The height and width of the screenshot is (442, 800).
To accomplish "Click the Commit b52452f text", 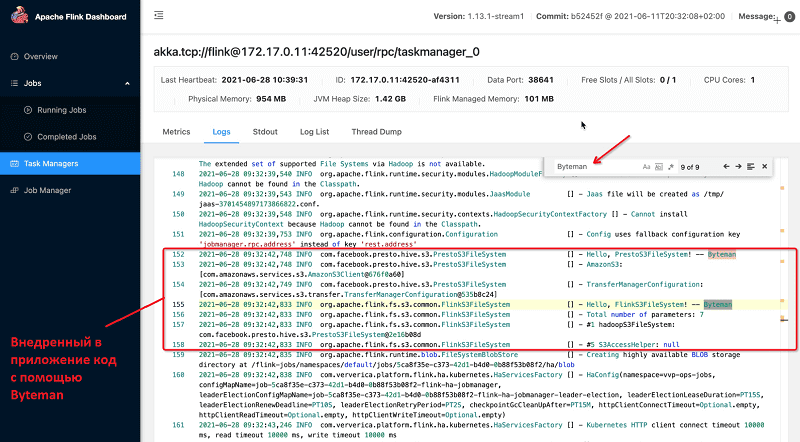I will click(630, 16).
